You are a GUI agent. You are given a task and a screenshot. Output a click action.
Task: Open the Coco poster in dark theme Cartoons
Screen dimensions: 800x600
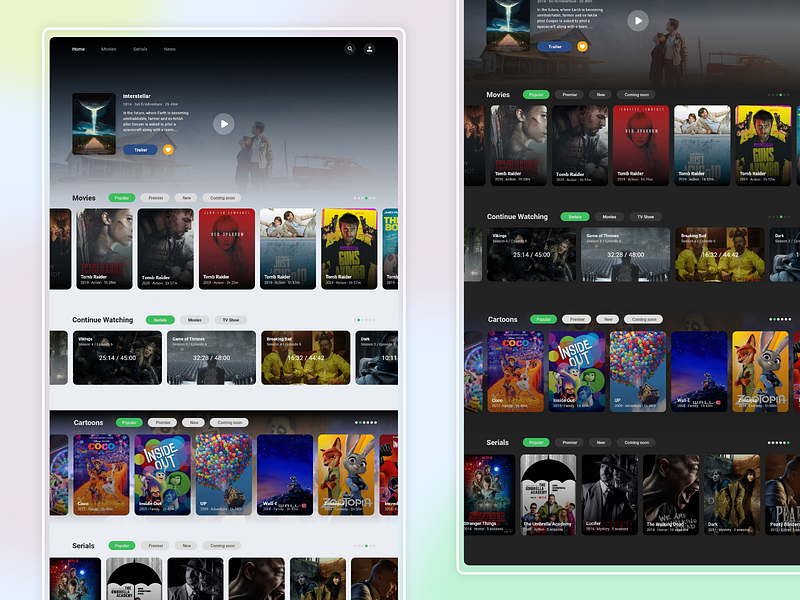(516, 371)
